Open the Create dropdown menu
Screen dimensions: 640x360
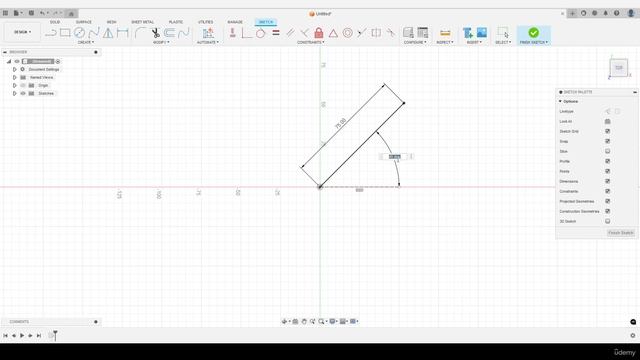tap(86, 42)
